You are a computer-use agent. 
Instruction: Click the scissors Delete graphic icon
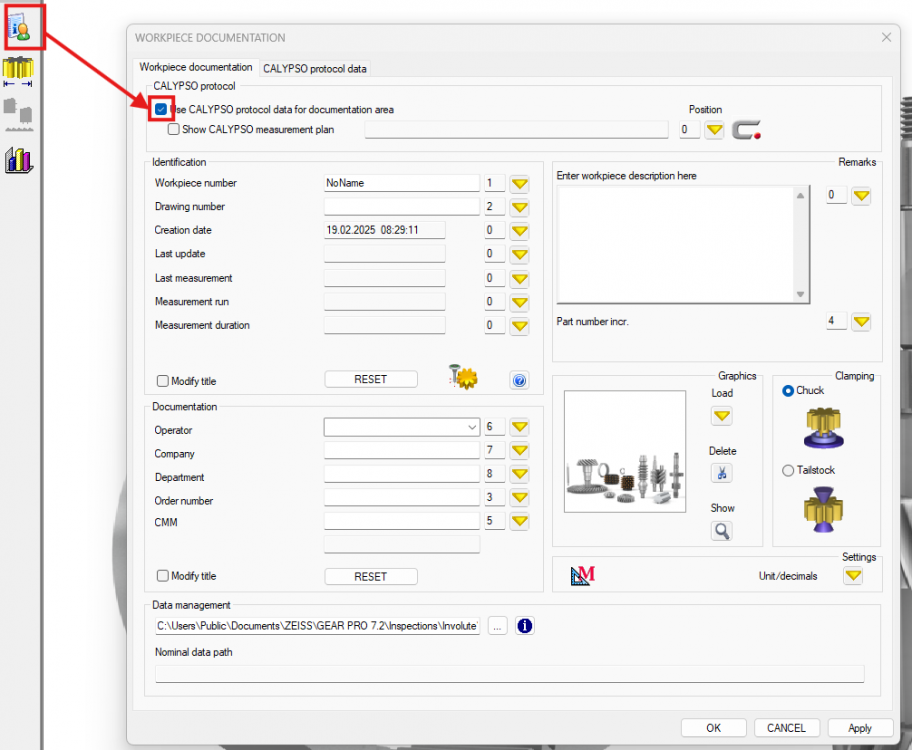click(722, 473)
